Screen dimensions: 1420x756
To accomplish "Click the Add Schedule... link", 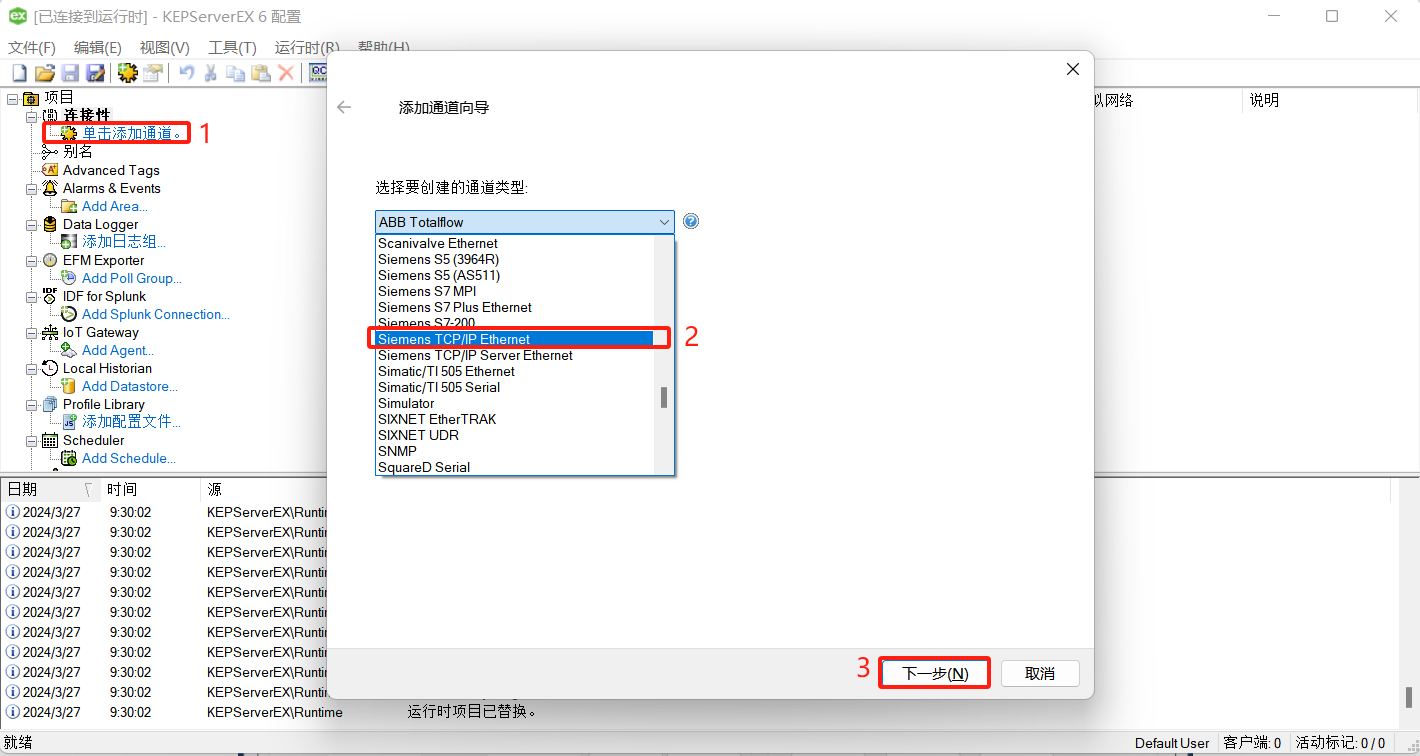I will pos(128,458).
